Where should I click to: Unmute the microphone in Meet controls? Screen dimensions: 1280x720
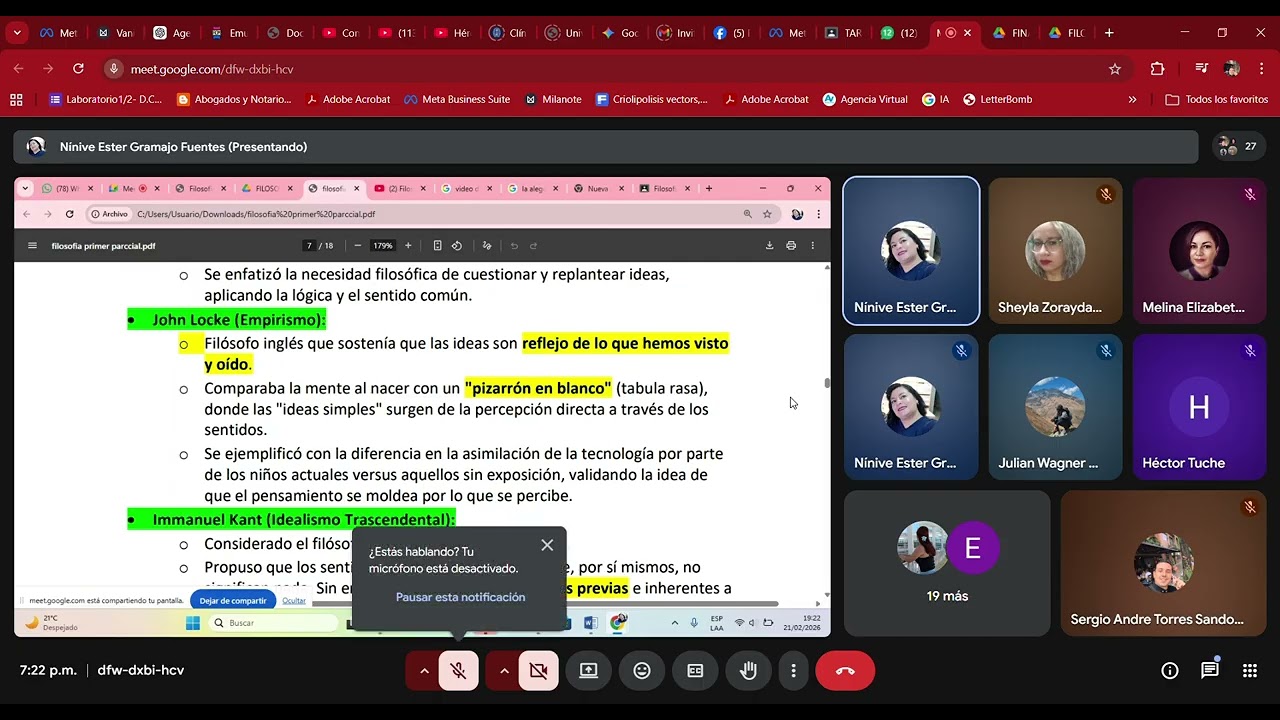pyautogui.click(x=458, y=670)
